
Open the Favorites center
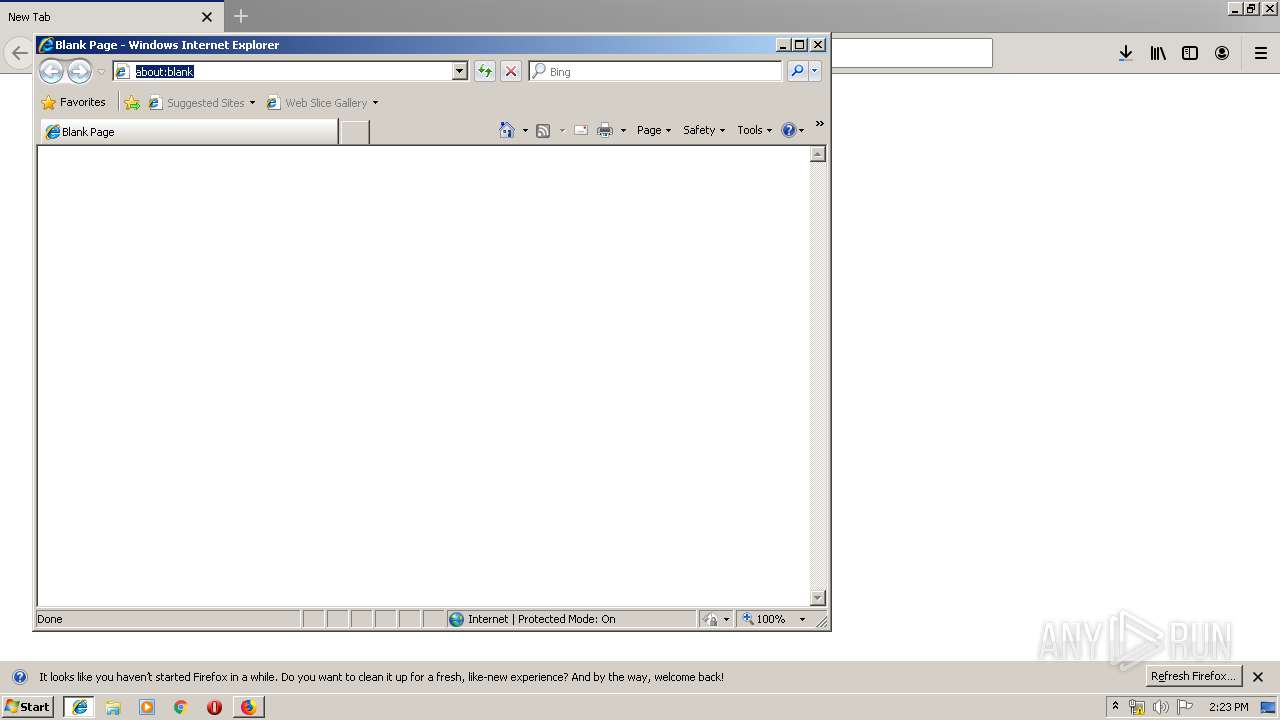[73, 102]
